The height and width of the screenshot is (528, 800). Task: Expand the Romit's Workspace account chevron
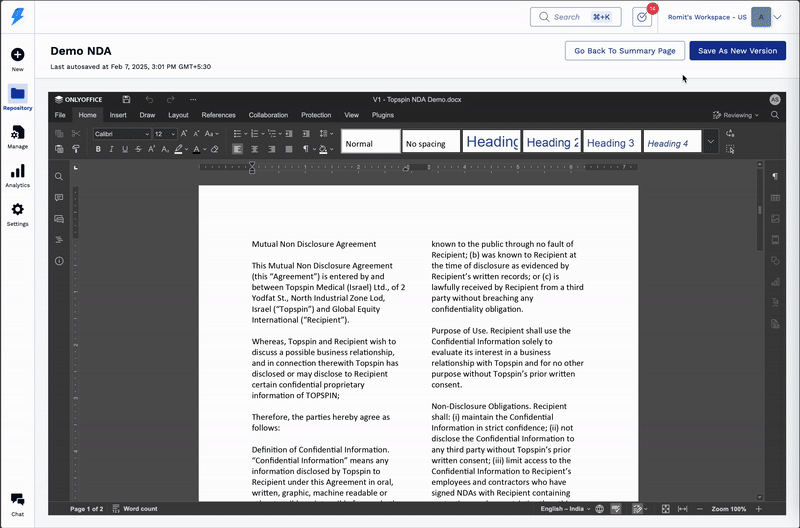click(x=777, y=17)
